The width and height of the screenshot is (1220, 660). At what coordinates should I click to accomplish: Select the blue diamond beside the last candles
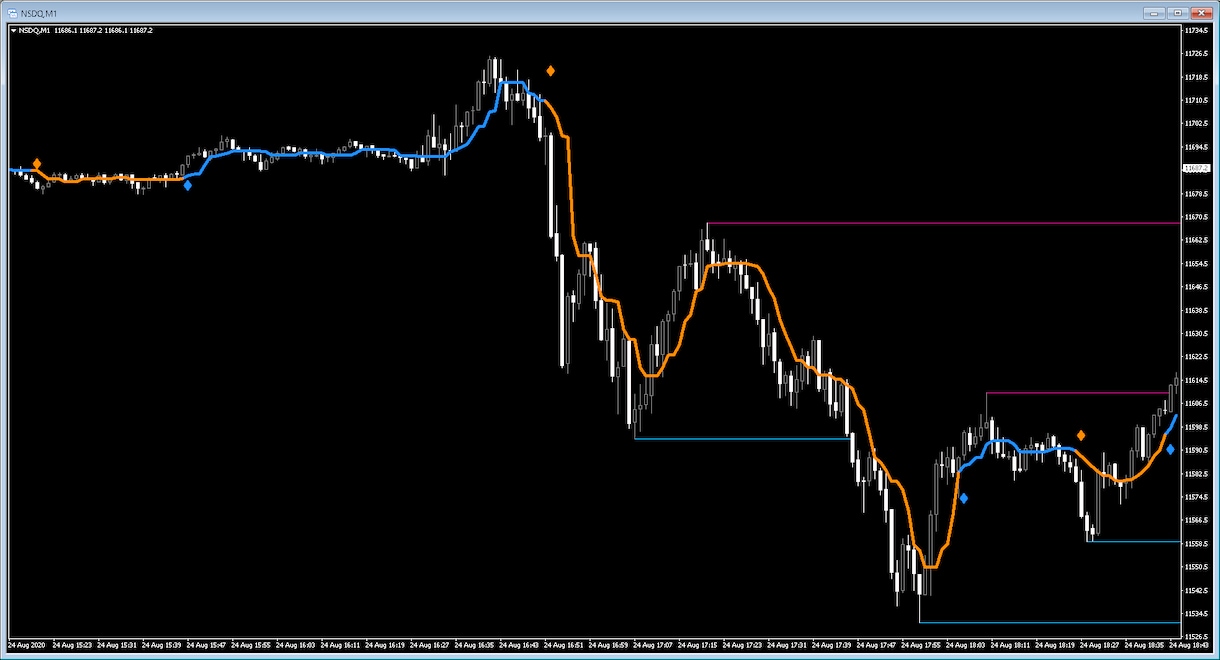click(1170, 450)
